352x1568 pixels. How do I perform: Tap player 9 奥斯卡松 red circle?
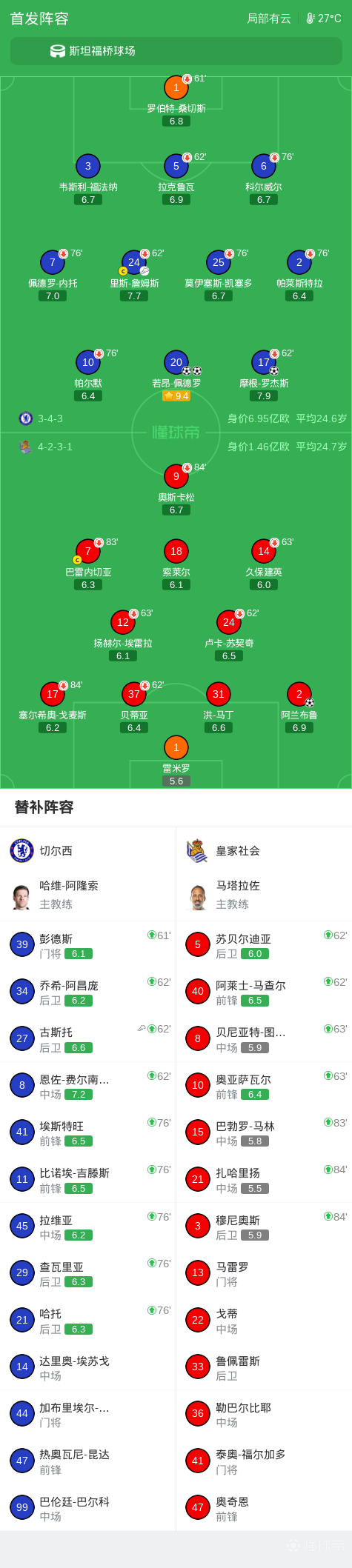(176, 476)
